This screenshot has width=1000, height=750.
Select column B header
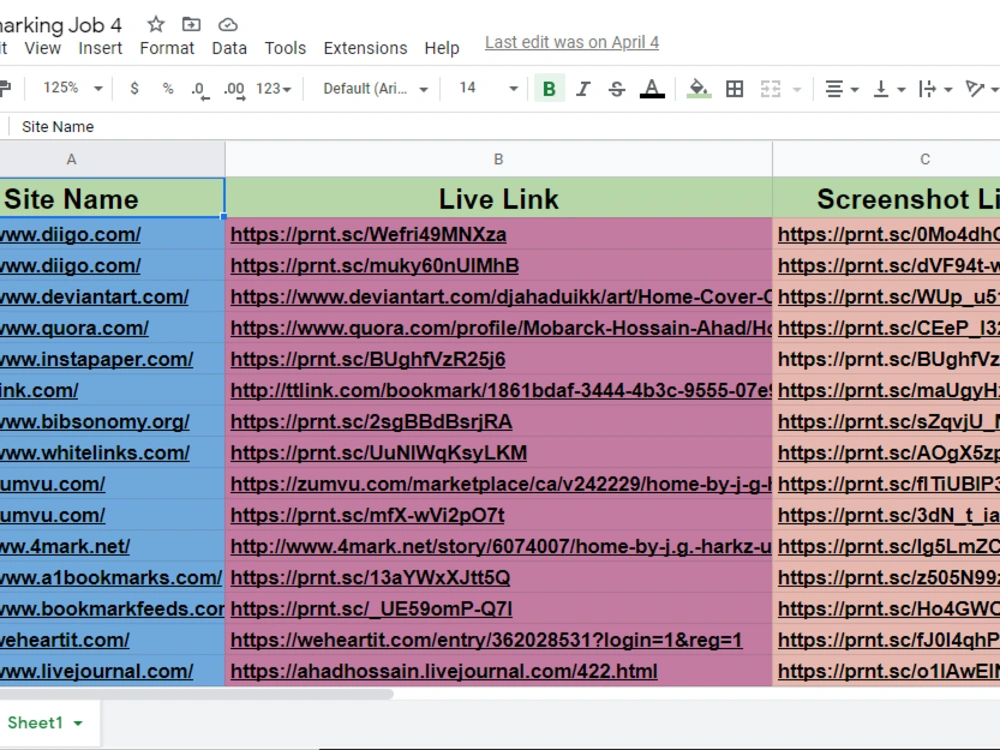point(498,159)
